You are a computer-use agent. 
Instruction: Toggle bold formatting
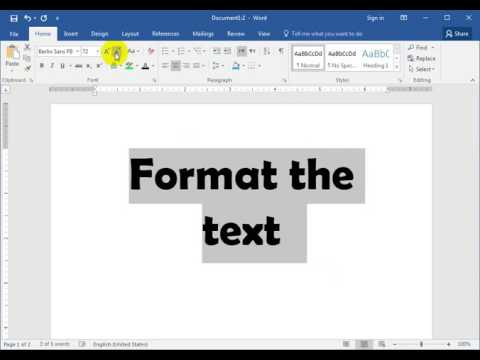coord(42,66)
